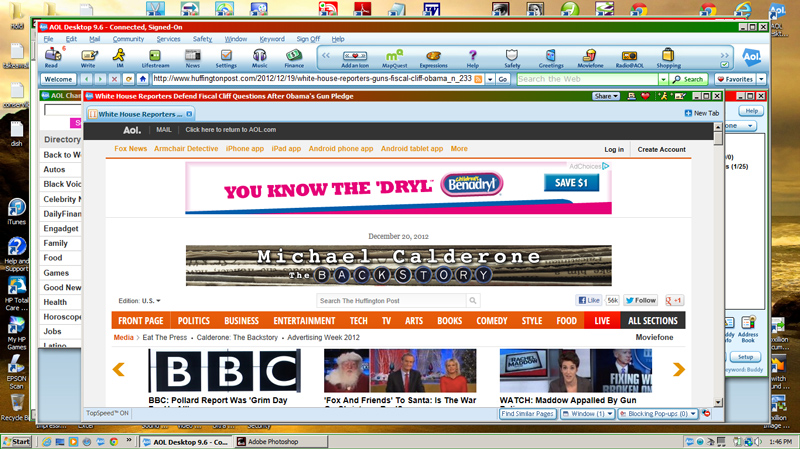800x449 pixels.
Task: Open the Keyword menu
Action: pos(272,39)
